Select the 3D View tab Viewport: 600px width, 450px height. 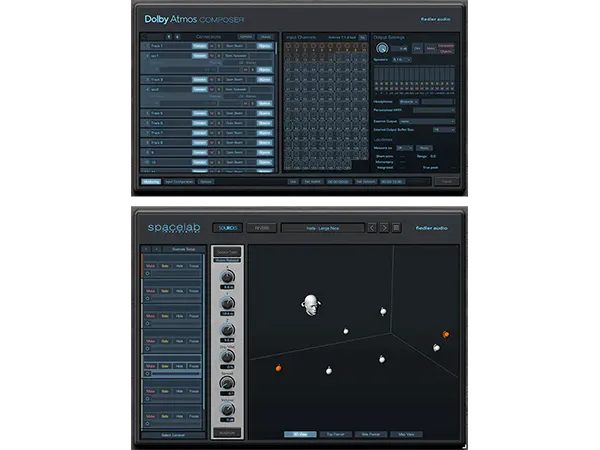point(300,434)
